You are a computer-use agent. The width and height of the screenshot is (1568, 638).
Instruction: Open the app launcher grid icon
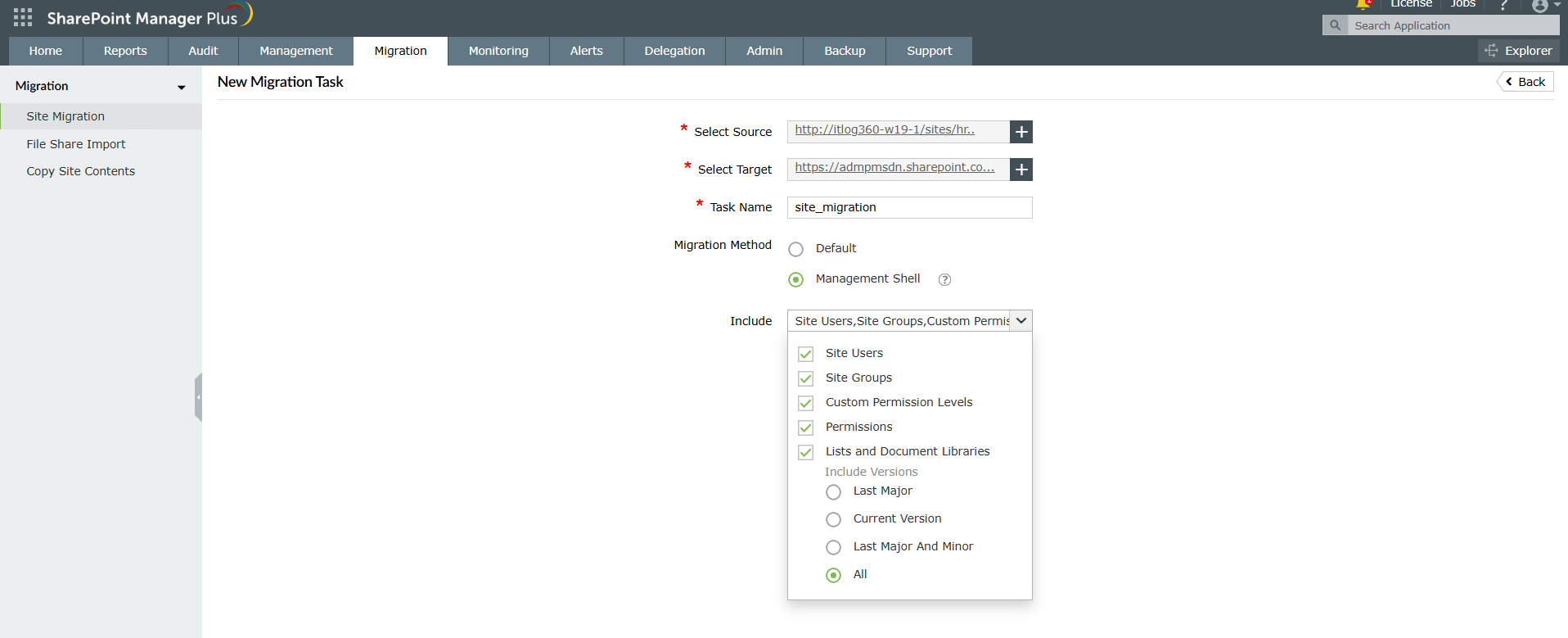pos(23,17)
